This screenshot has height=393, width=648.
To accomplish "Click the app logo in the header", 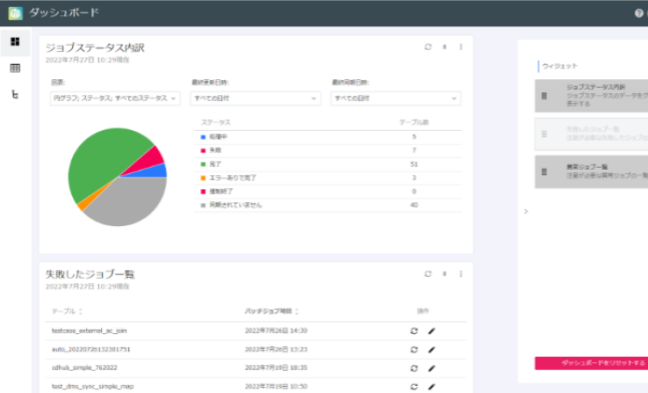I will [15, 13].
